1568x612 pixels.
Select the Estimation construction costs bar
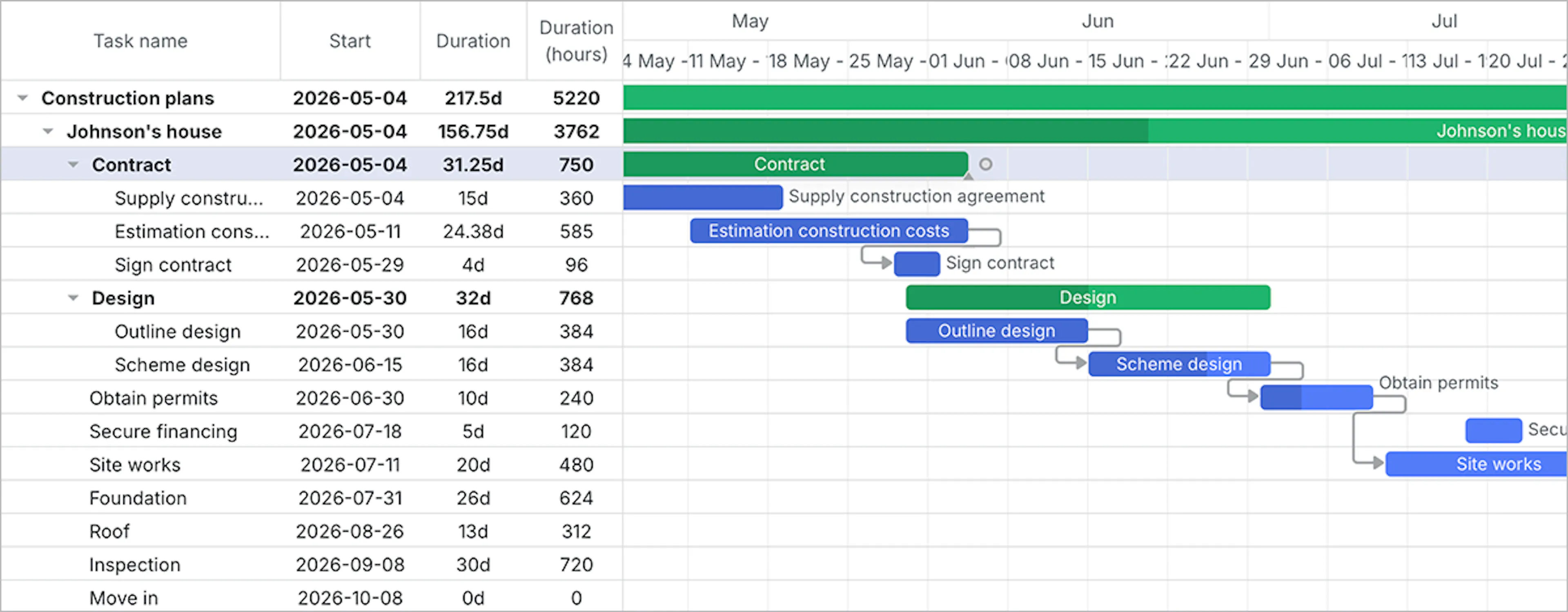coord(829,231)
